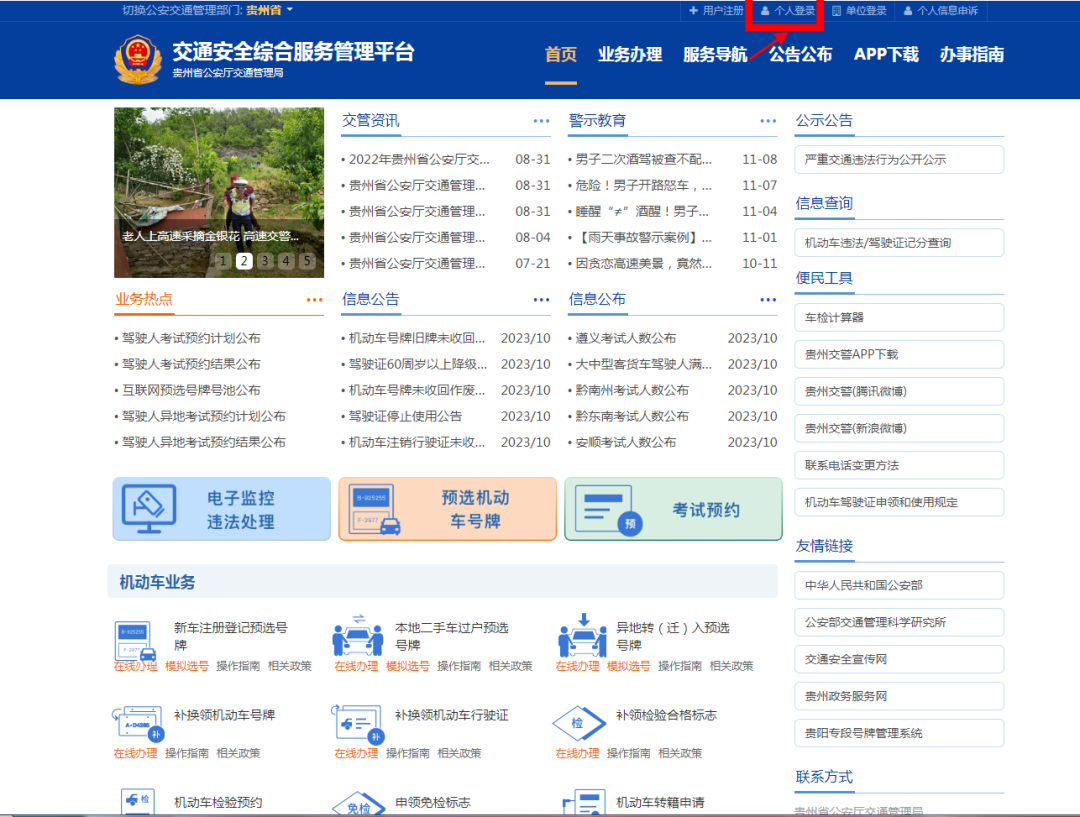Click the 补领检验合格标志 icon
1080x817 pixels.
pyautogui.click(x=579, y=723)
